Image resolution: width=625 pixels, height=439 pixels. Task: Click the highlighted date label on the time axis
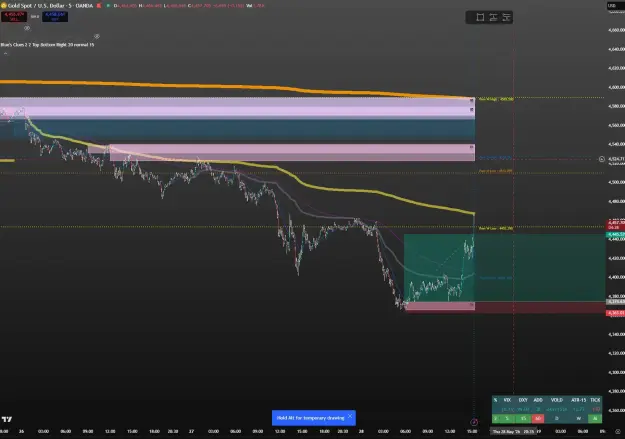(513, 431)
